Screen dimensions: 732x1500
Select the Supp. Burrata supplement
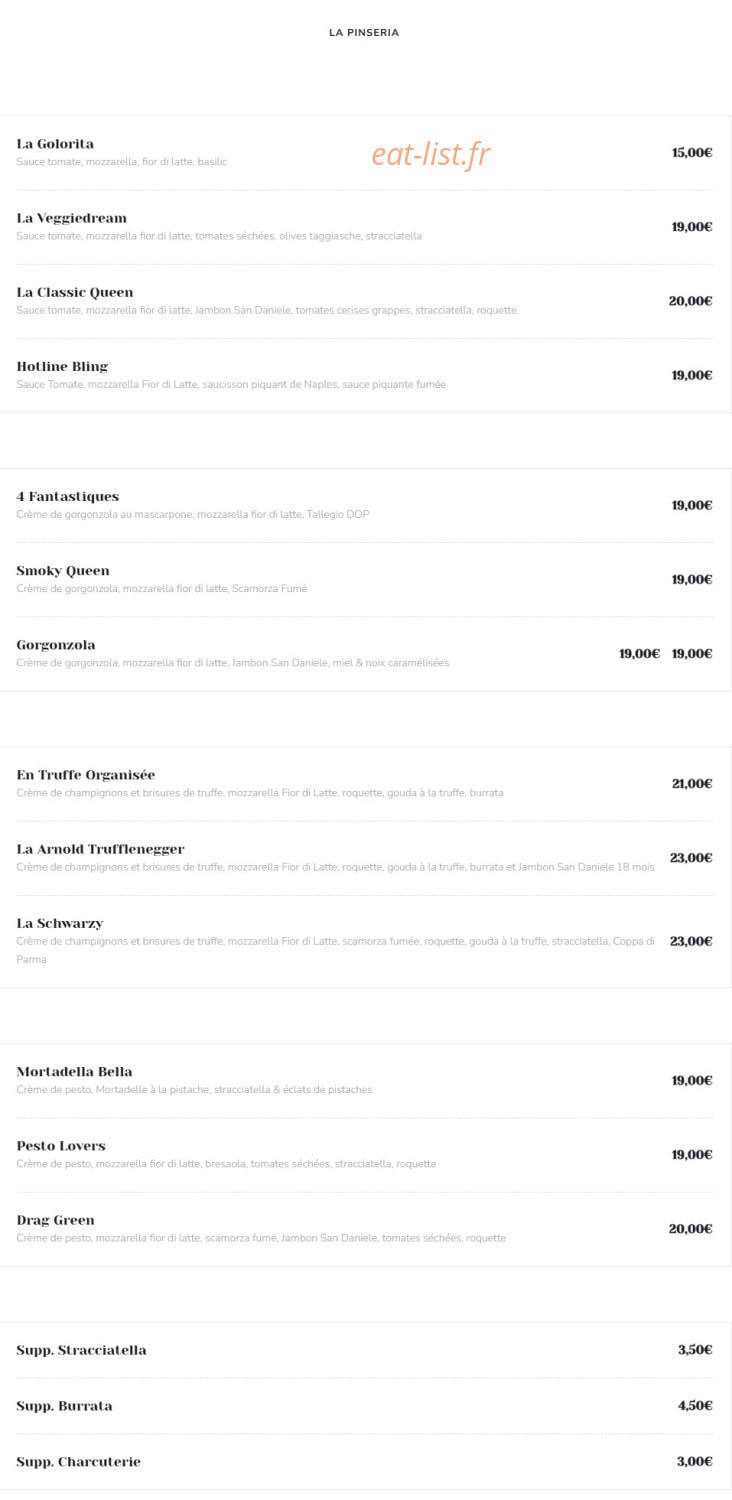pyautogui.click(x=64, y=1406)
